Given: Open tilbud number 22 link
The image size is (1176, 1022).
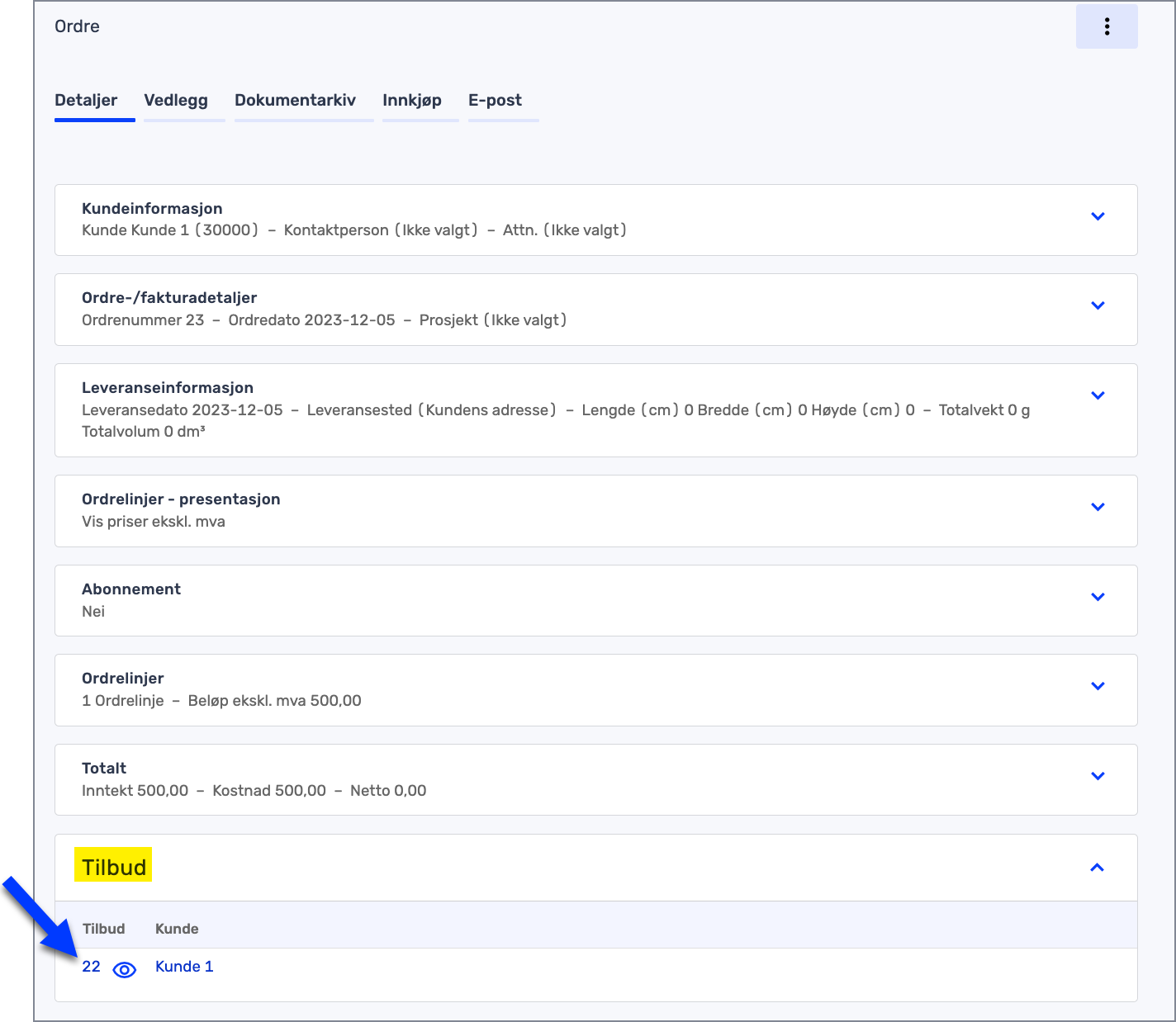Looking at the screenshot, I should pyautogui.click(x=91, y=967).
